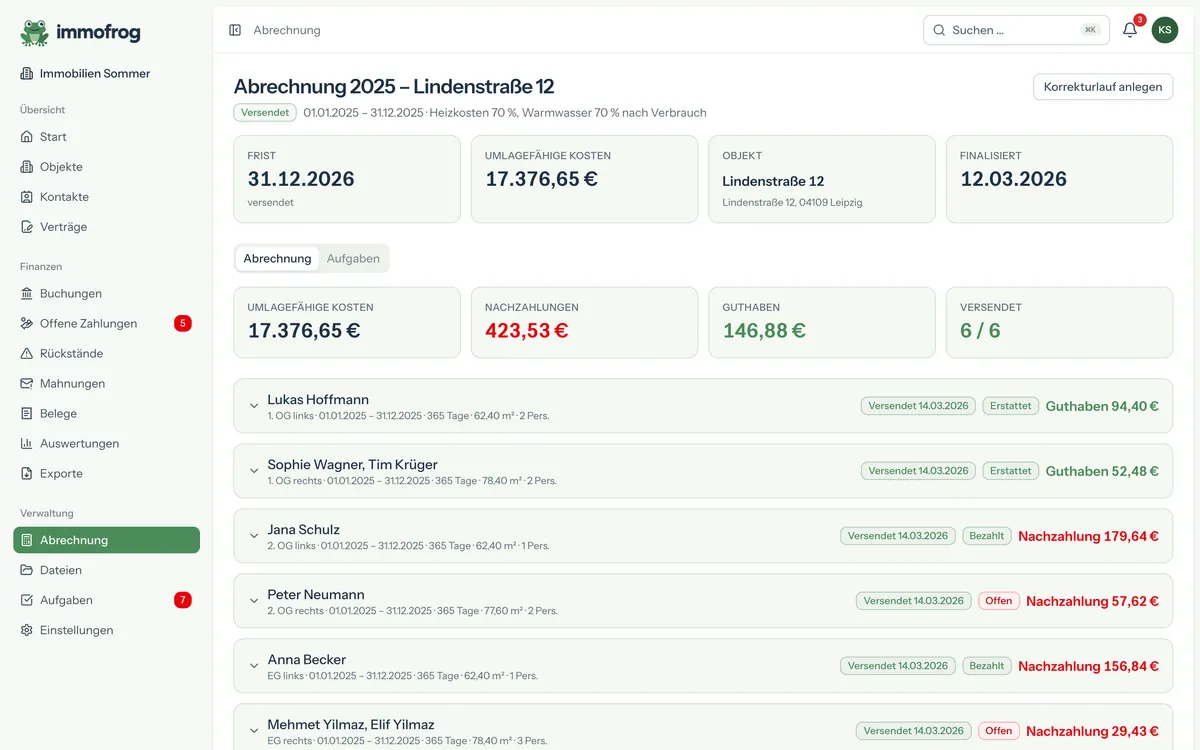This screenshot has width=1200, height=750.
Task: Click the Exporte file icon
Action: (27, 474)
